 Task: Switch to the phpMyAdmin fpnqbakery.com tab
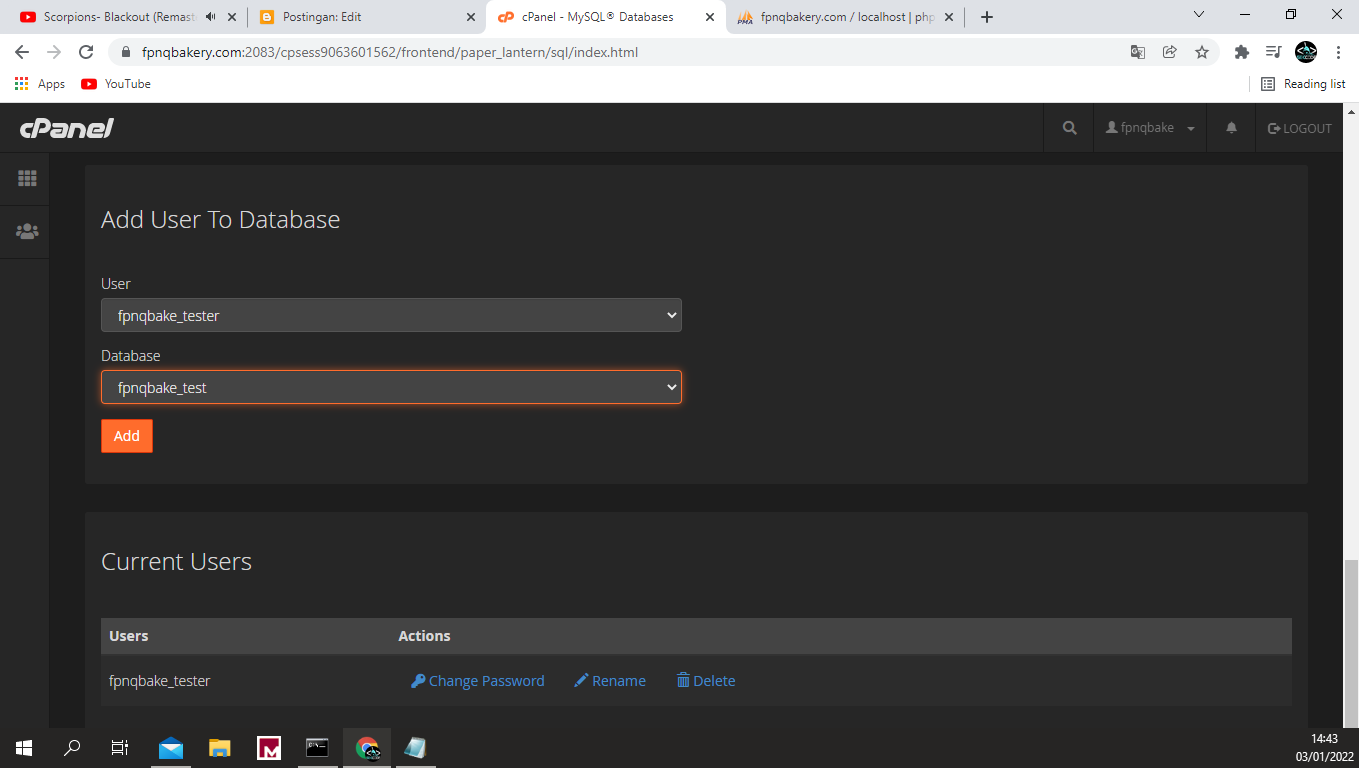tap(846, 17)
